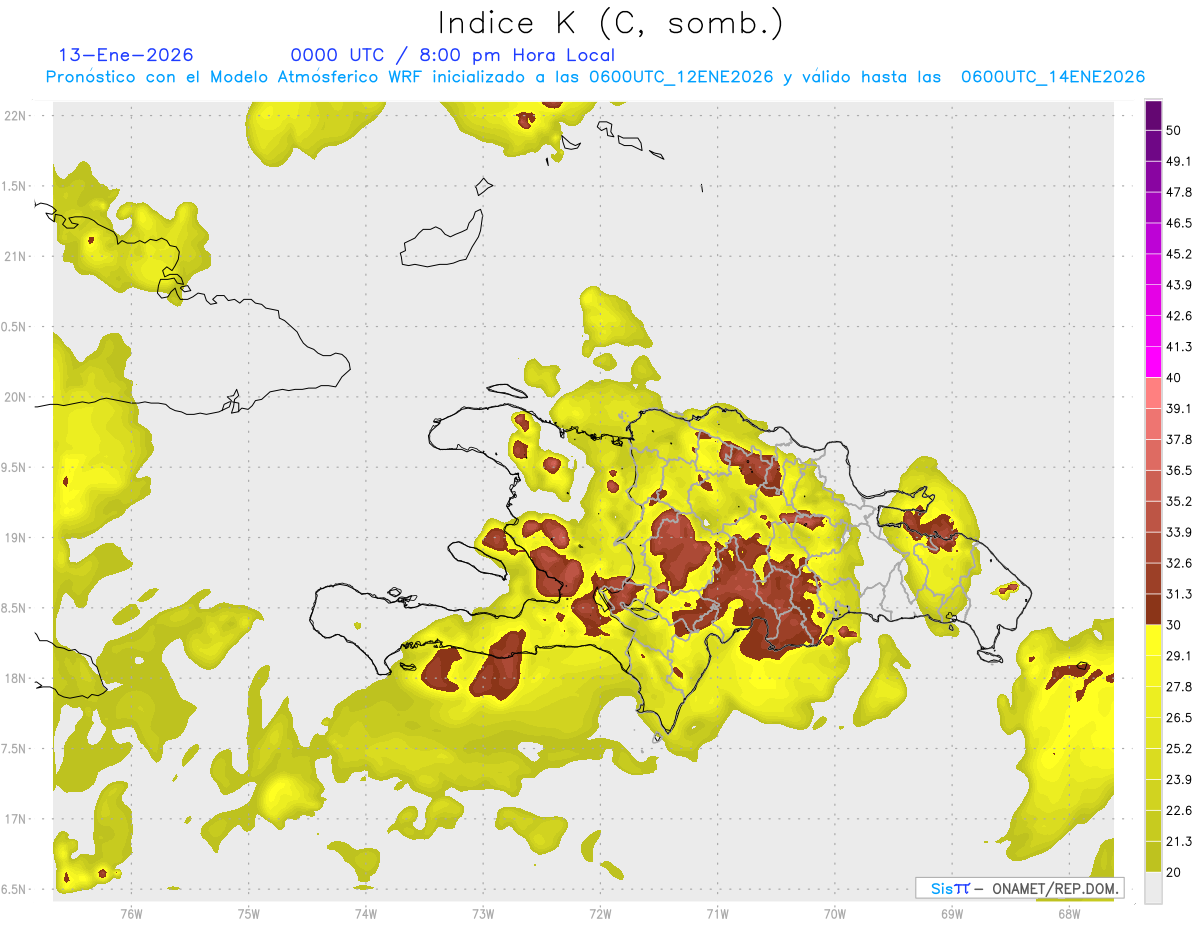
Task: Click the gray swatch at legend bottom
Action: pos(1153,888)
